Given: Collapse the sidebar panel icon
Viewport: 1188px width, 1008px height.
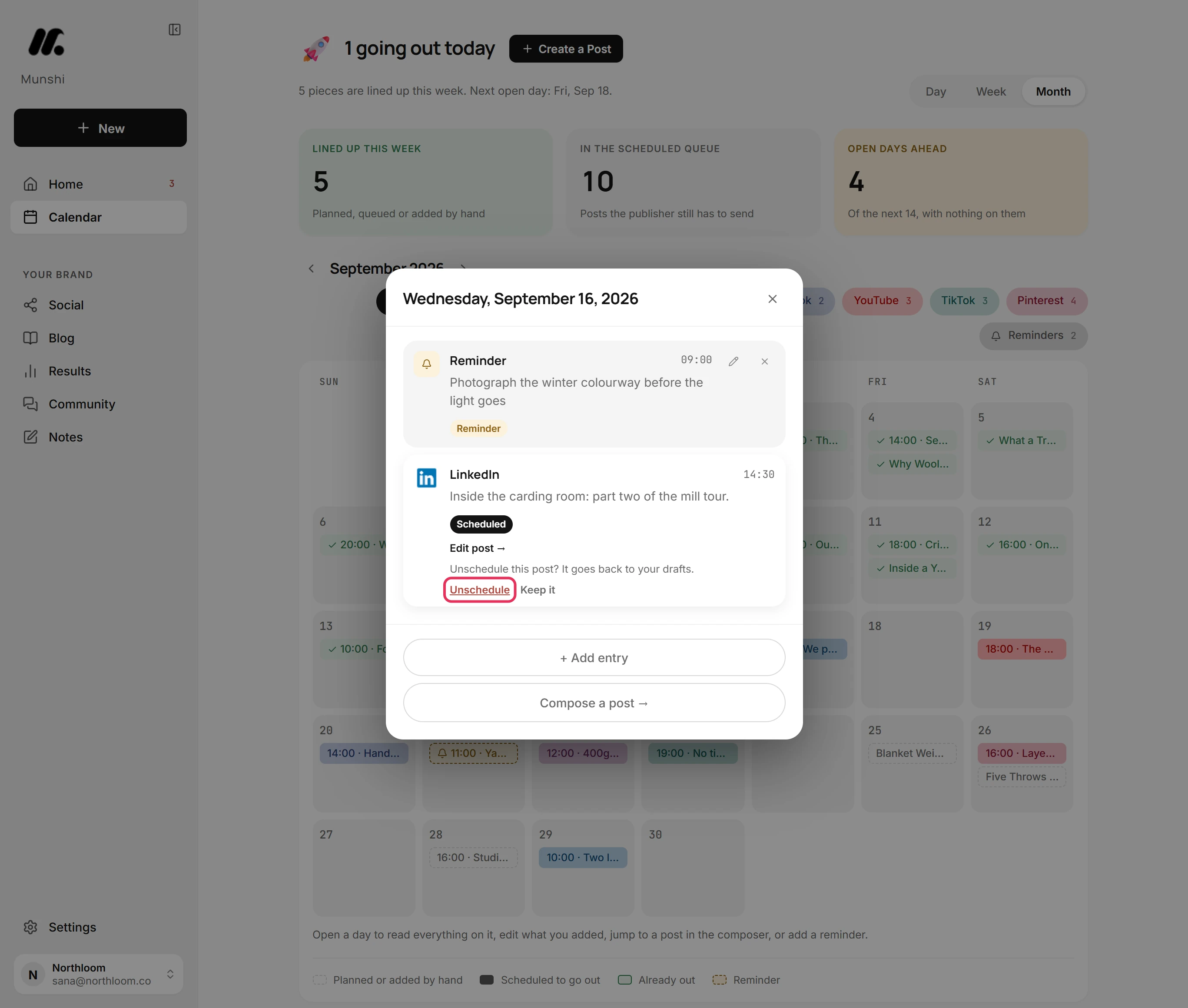Looking at the screenshot, I should point(175,30).
